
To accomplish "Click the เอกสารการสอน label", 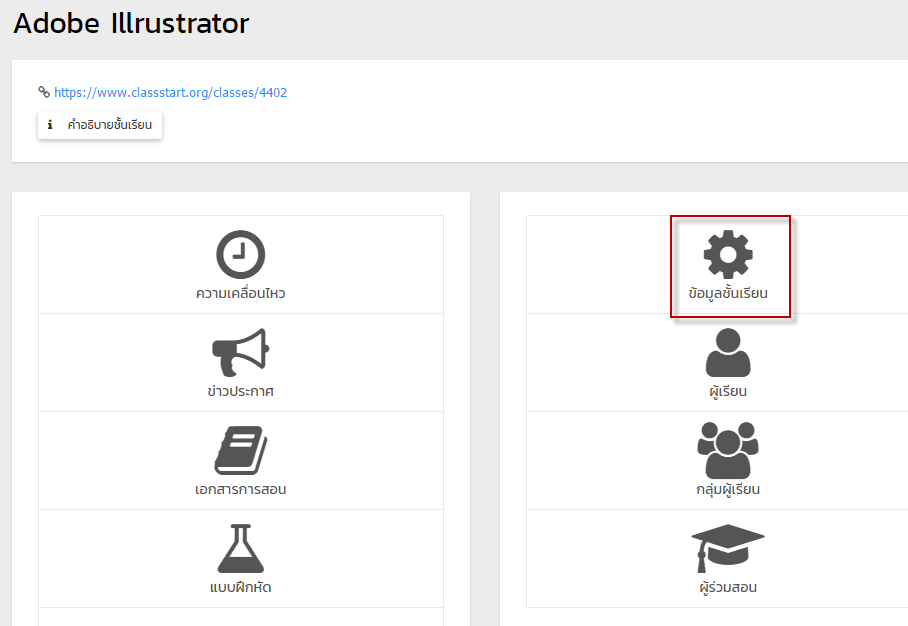I will 240,489.
